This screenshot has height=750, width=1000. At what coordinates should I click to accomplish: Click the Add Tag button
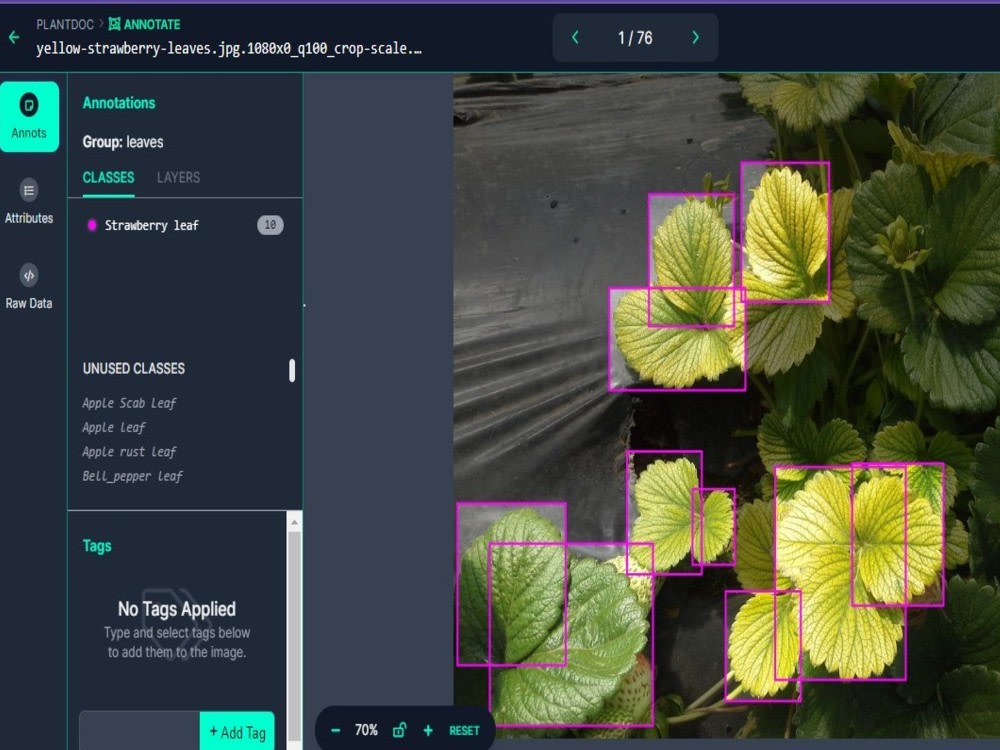237,731
